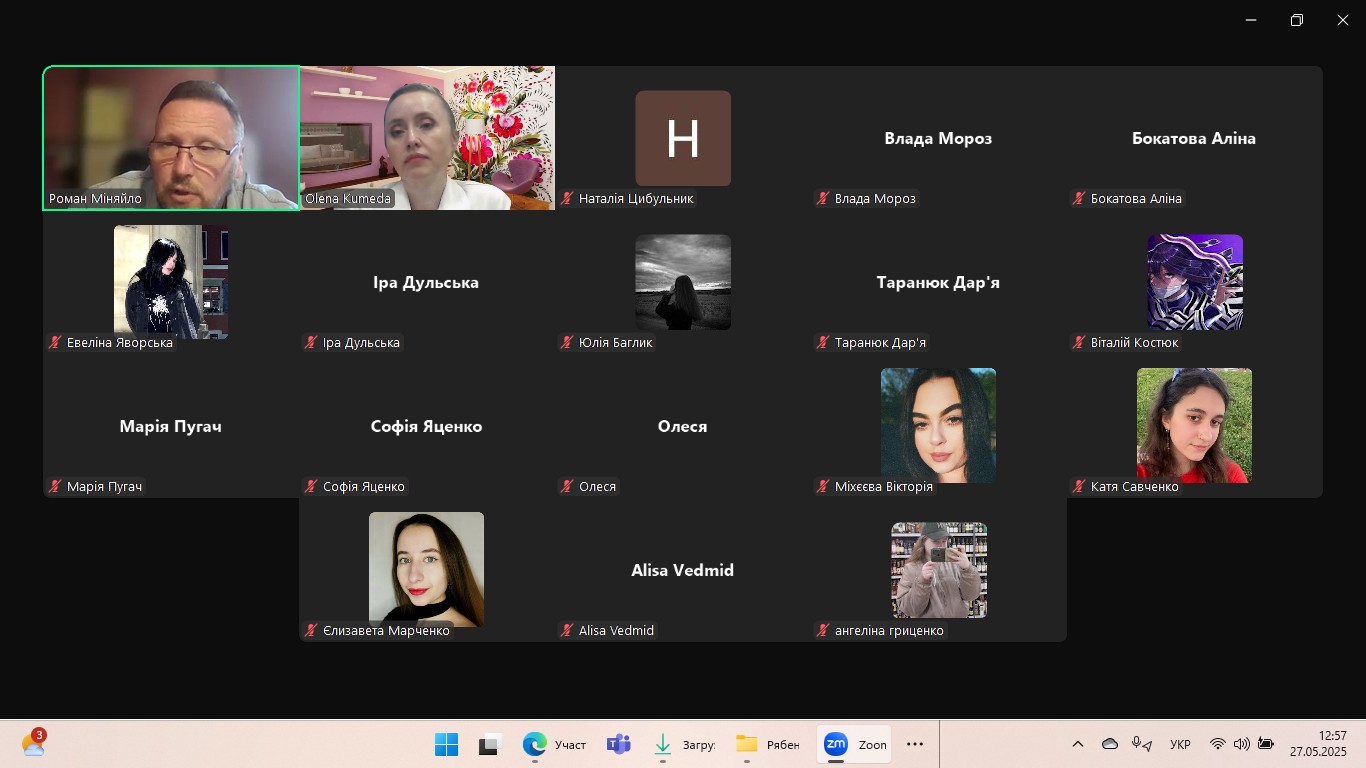The width and height of the screenshot is (1366, 768).
Task: Open the clock and date calendar panel
Action: coord(1317,744)
